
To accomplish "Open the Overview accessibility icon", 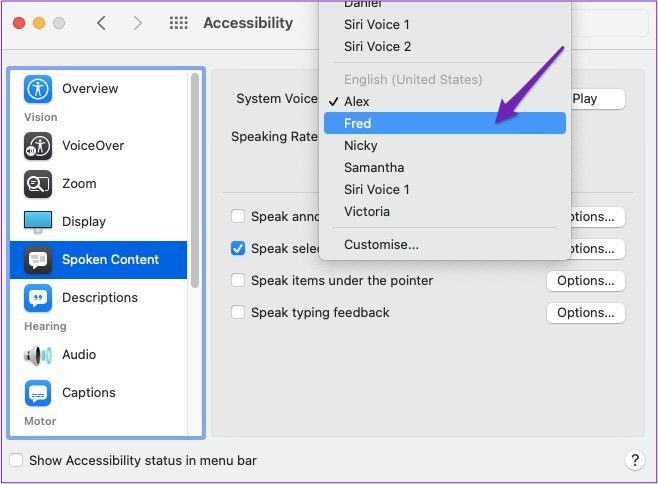I will pyautogui.click(x=38, y=89).
